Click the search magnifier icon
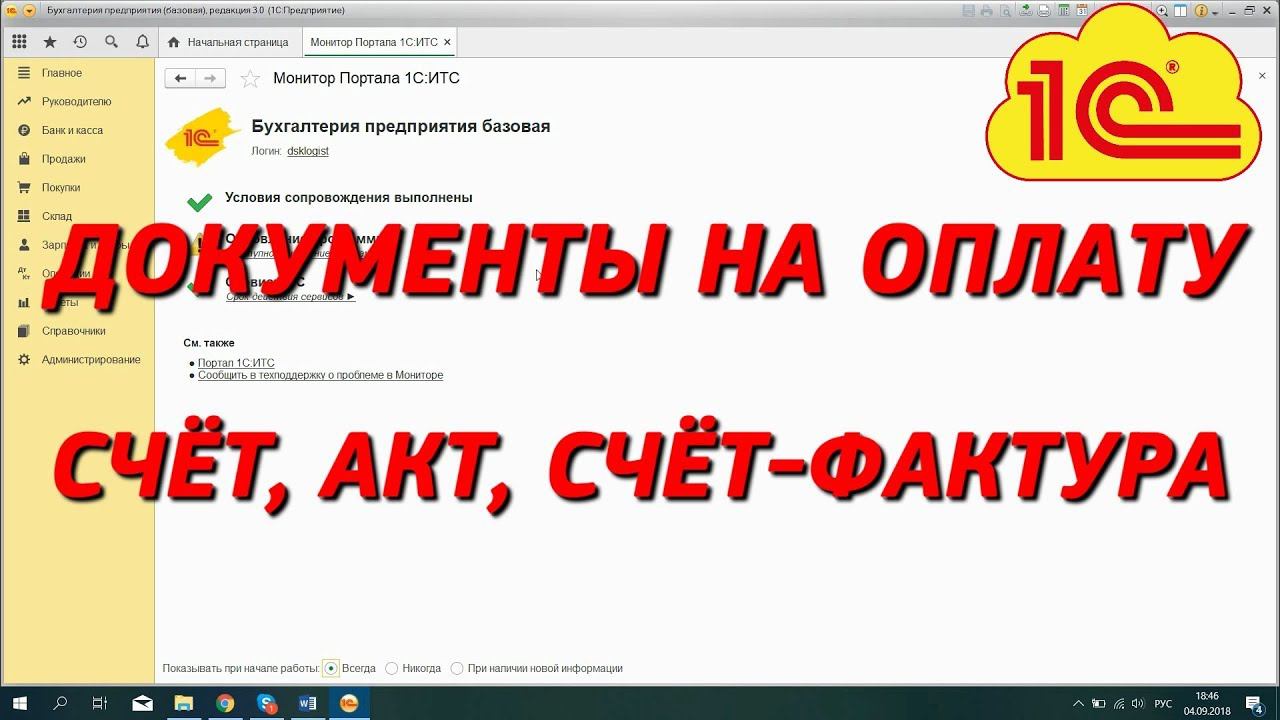 (111, 42)
